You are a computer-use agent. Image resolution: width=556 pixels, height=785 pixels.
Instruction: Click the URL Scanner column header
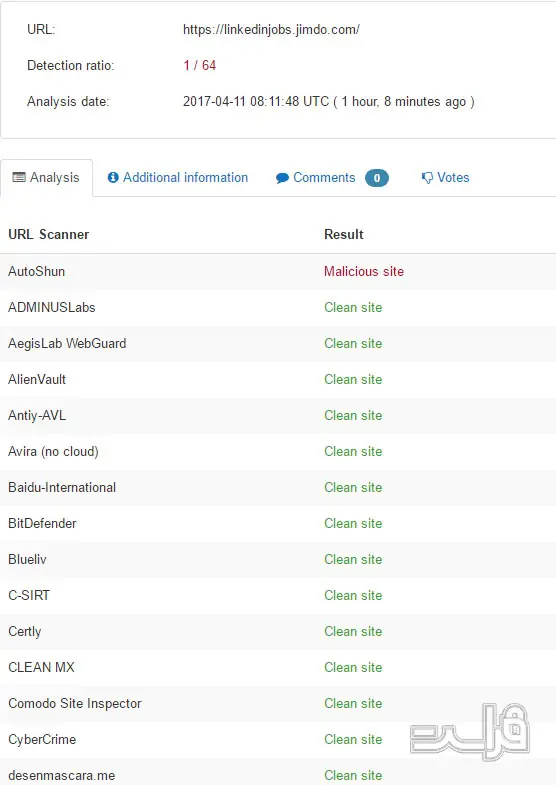[49, 234]
